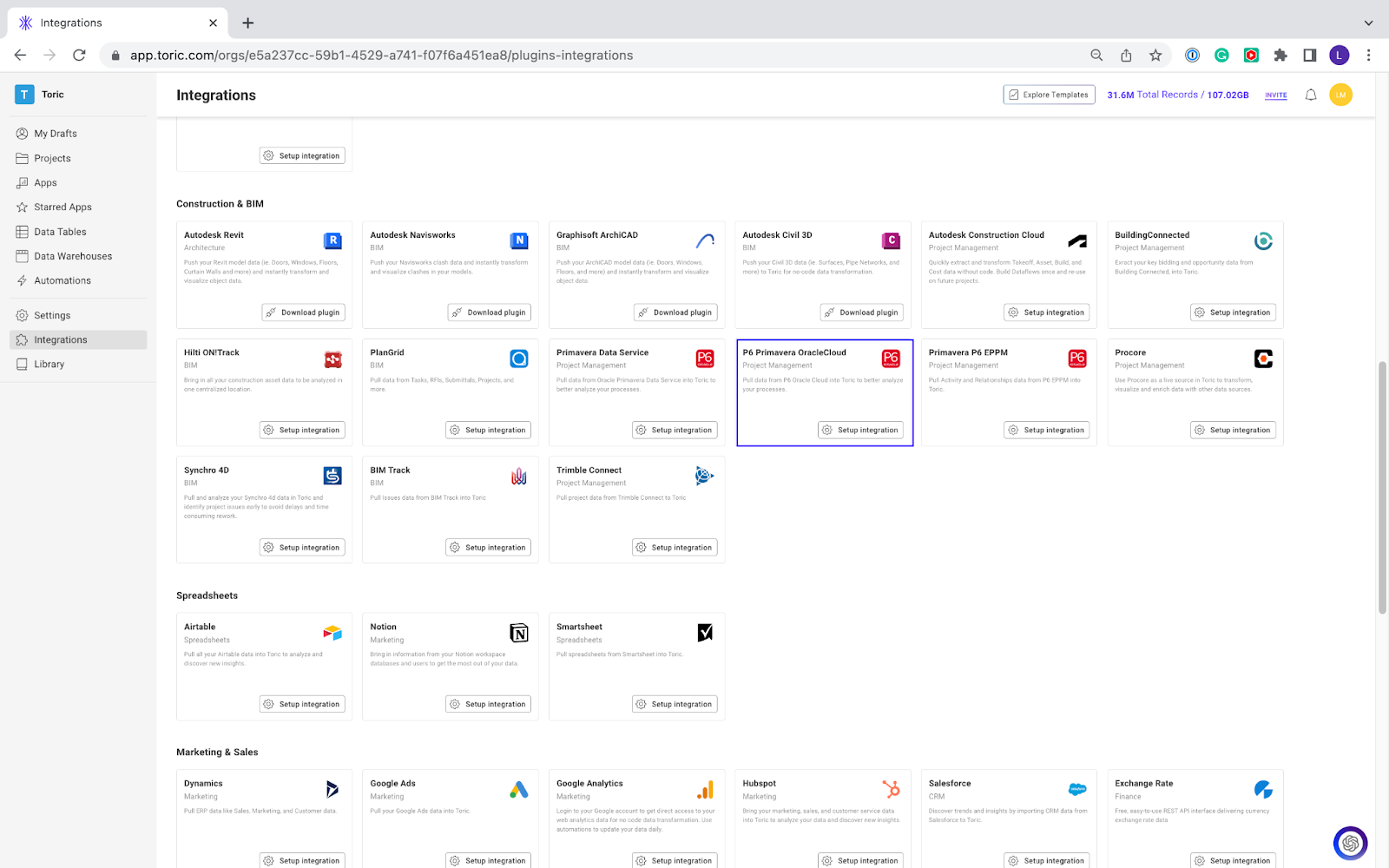Download plugin for Autodesk Navisworks
Screen dimensions: 1389x868
point(490,312)
